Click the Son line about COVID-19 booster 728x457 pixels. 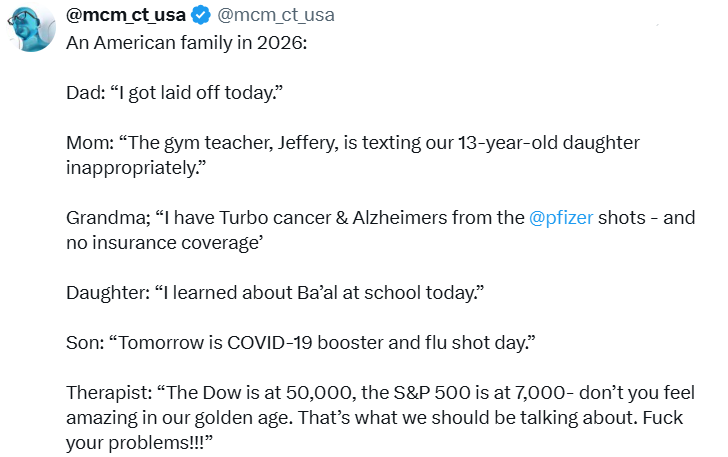pyautogui.click(x=301, y=343)
